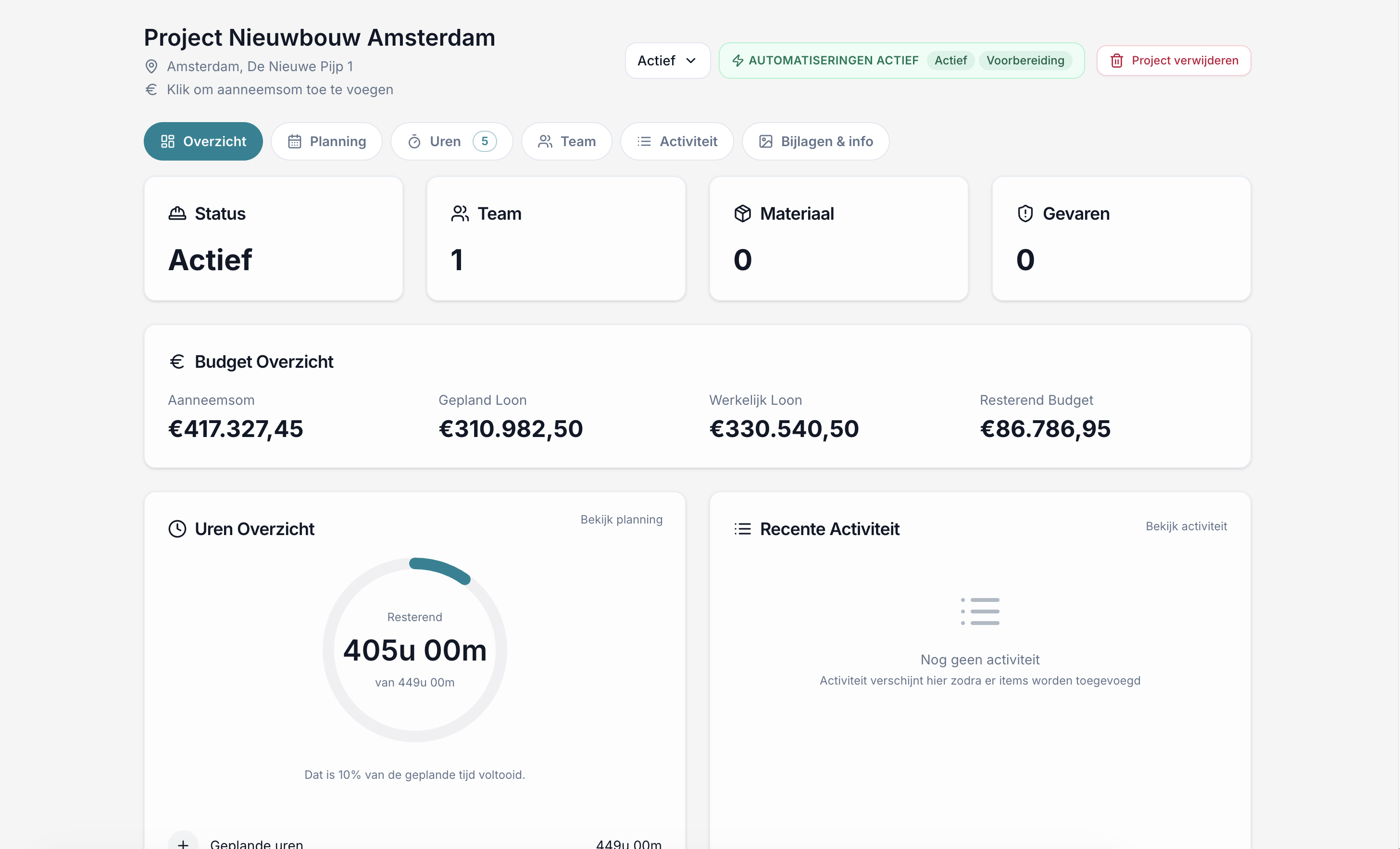Image resolution: width=1400 pixels, height=849 pixels.
Task: Click the location pin icon by address
Action: pyautogui.click(x=151, y=66)
